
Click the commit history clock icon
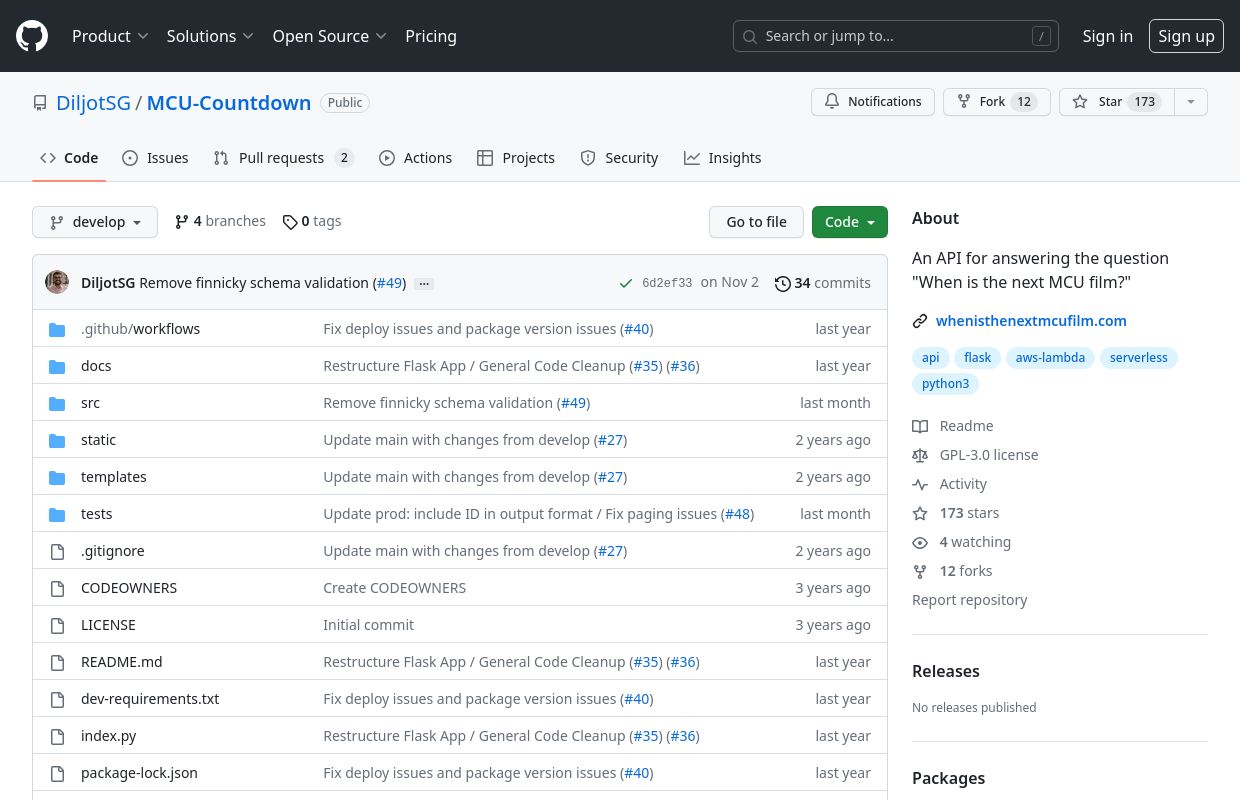(783, 283)
